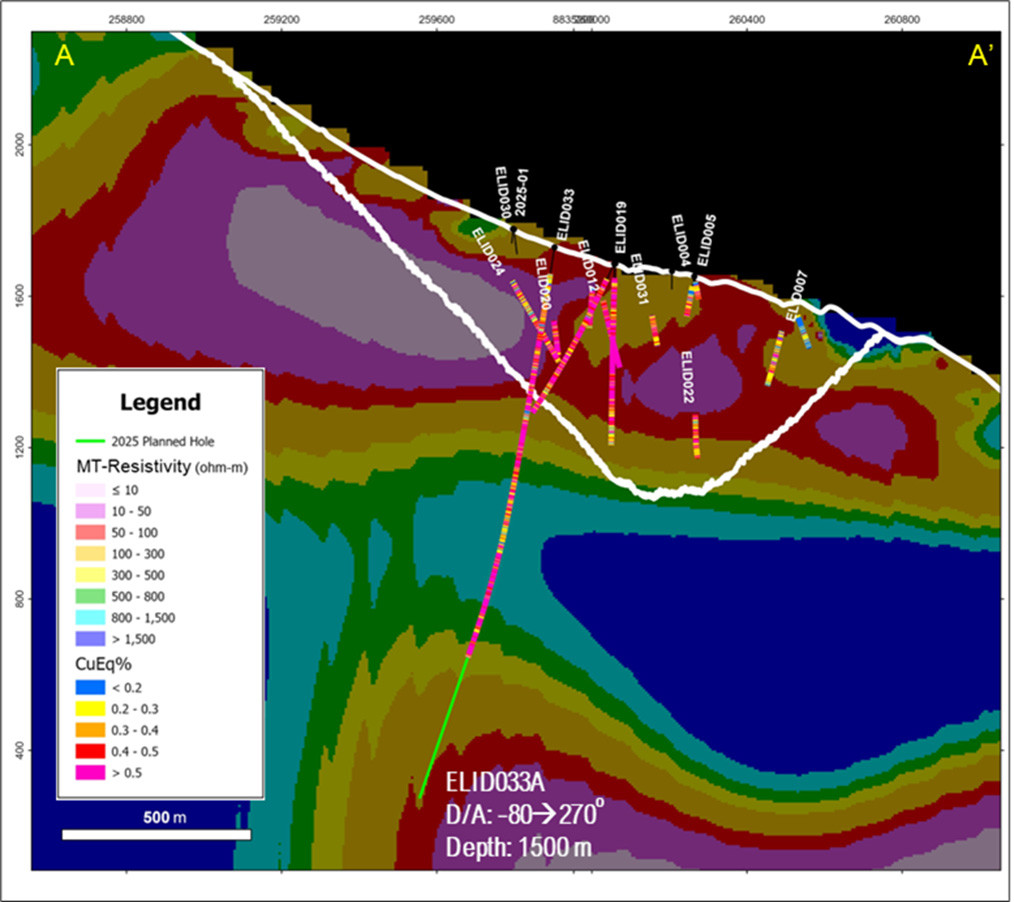Screen dimensions: 1014x902
Task: Click the blue < 0.2 CuEq swatch
Action: point(91,688)
